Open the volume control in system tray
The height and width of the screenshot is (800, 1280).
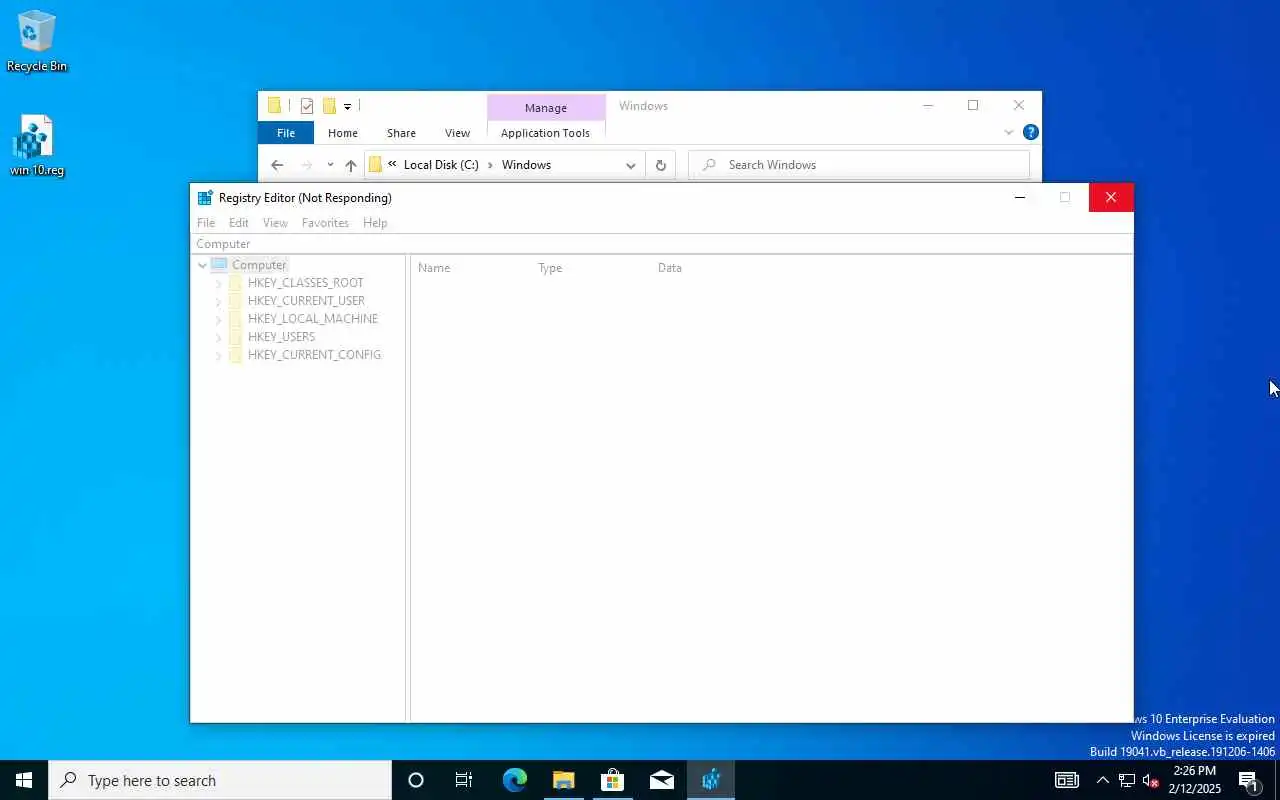[1151, 780]
